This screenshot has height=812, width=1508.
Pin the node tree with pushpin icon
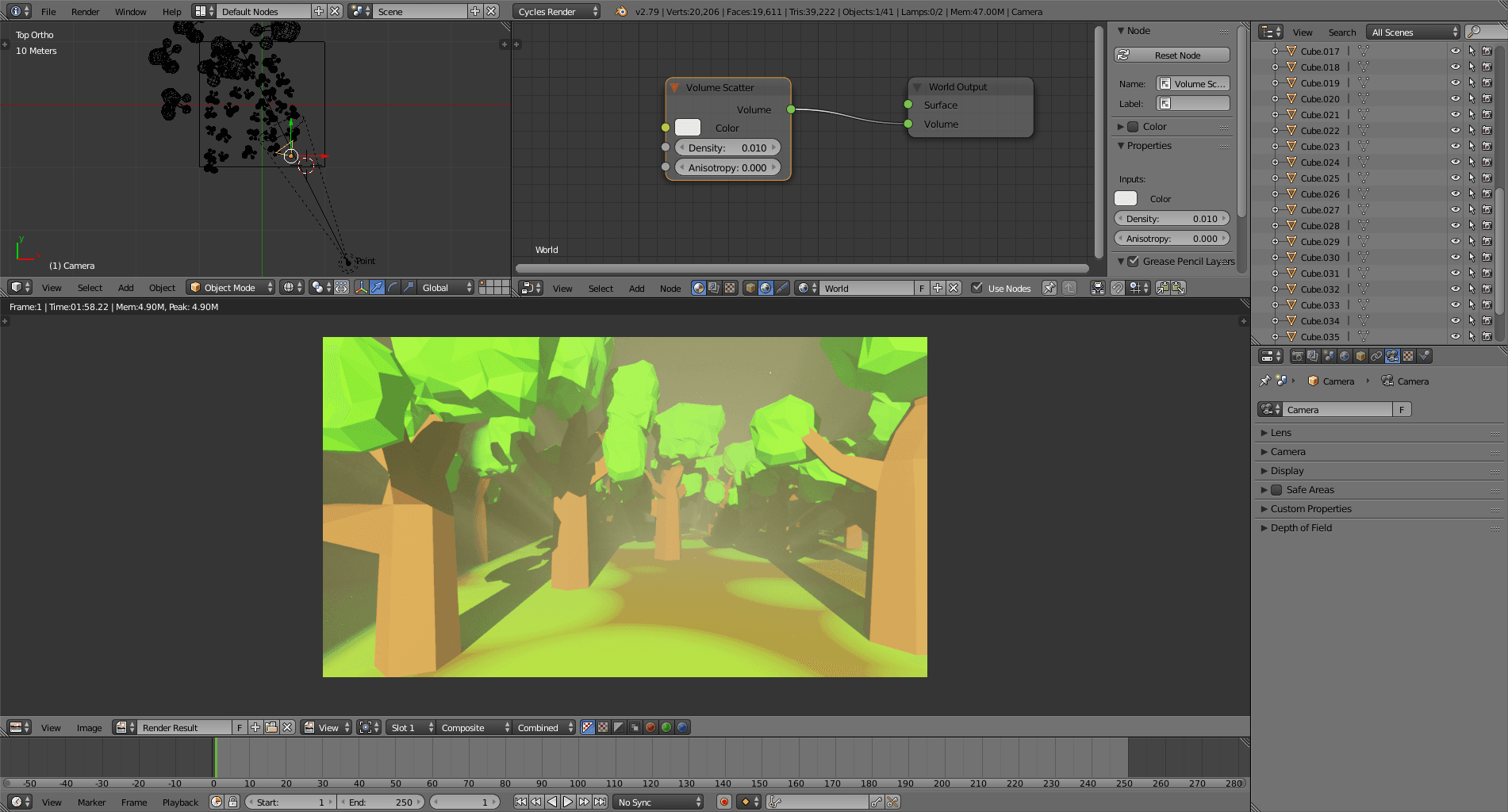pyautogui.click(x=1049, y=288)
